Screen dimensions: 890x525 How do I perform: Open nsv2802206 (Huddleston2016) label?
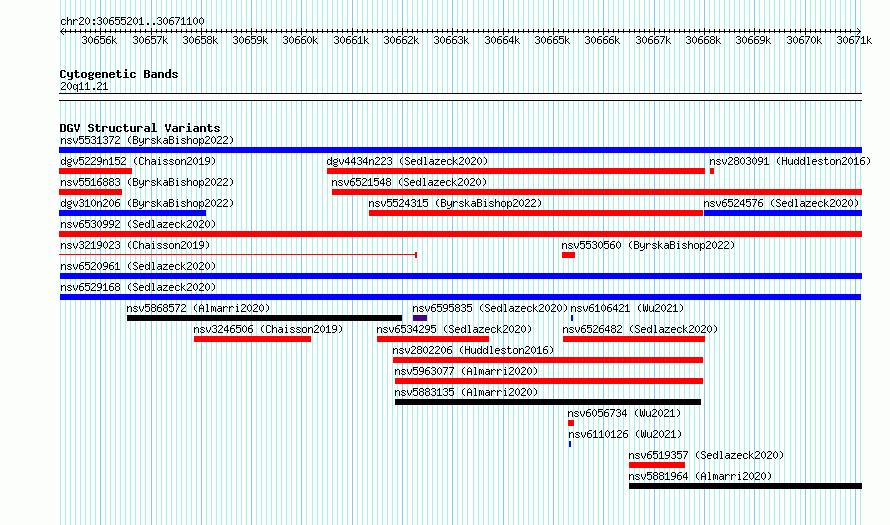pos(473,350)
